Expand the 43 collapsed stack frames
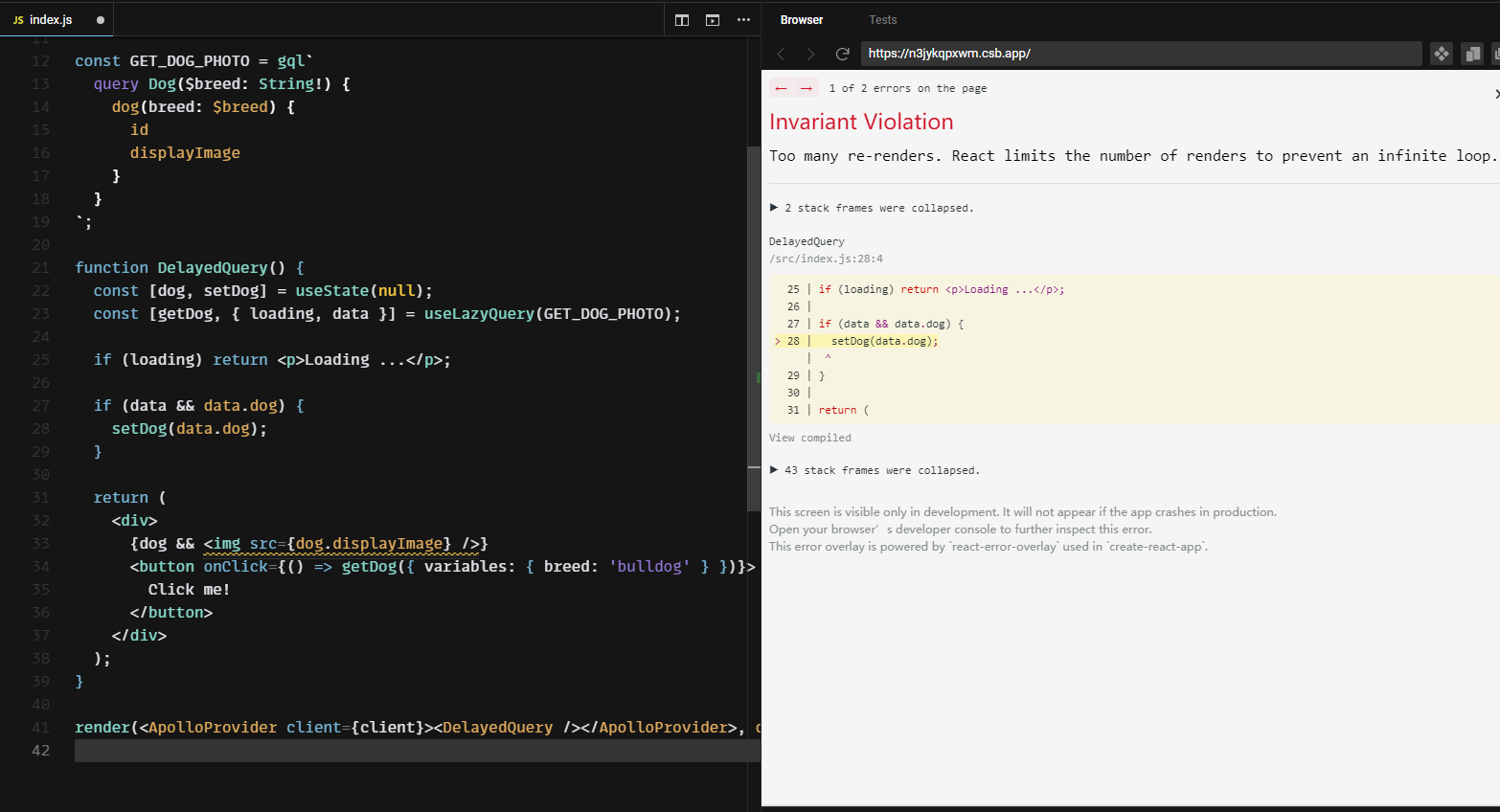 [x=875, y=470]
